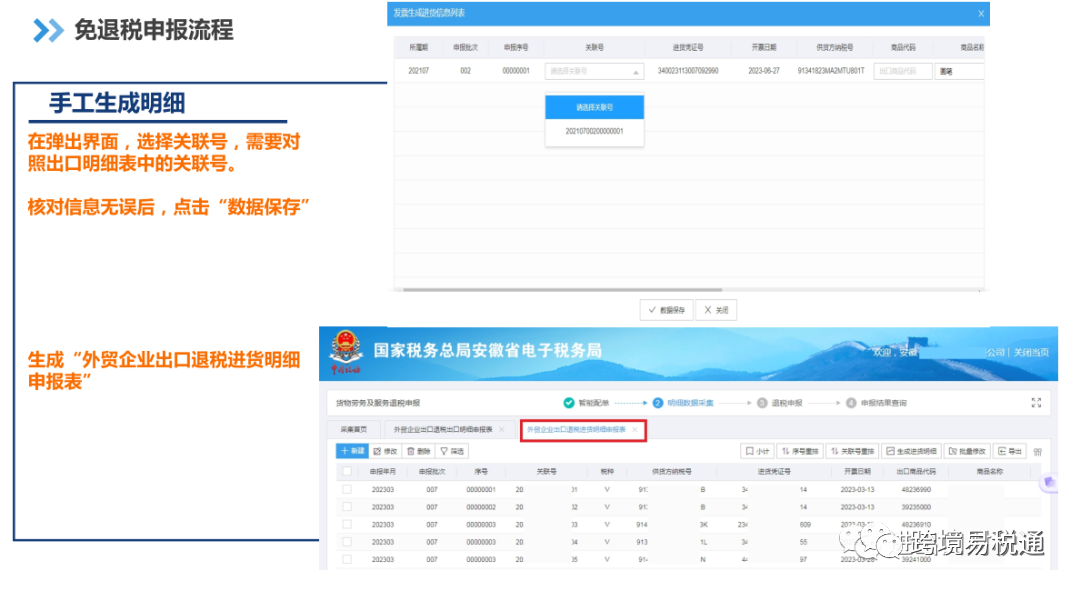Click the 新建 (New) icon button
This screenshot has height=591, width=1080.
(352, 451)
